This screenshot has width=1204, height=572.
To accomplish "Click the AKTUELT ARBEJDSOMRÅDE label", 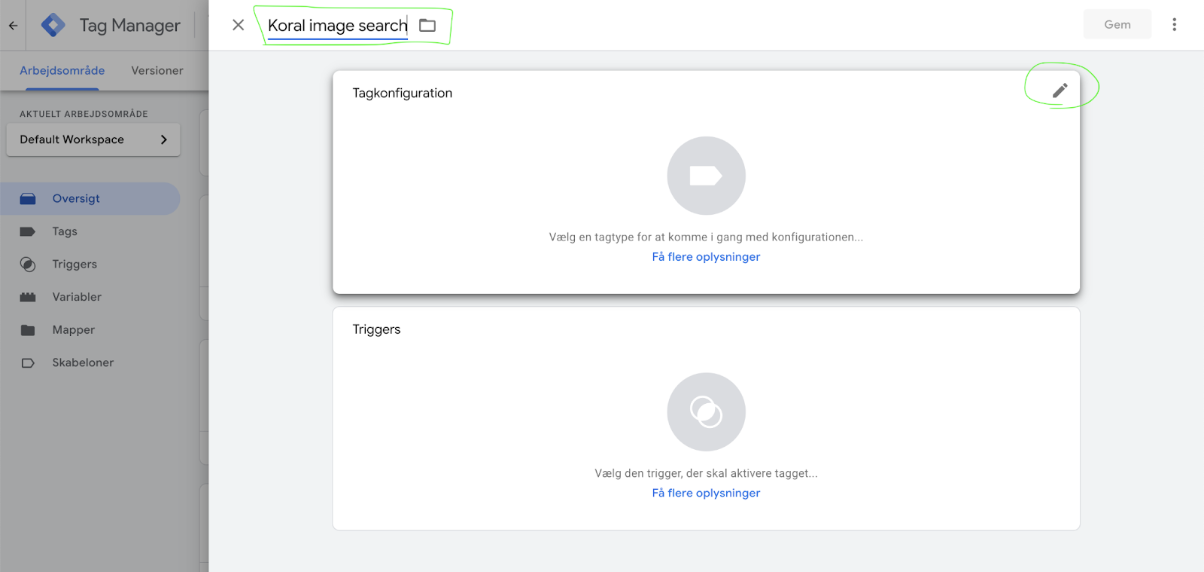I will pyautogui.click(x=84, y=114).
